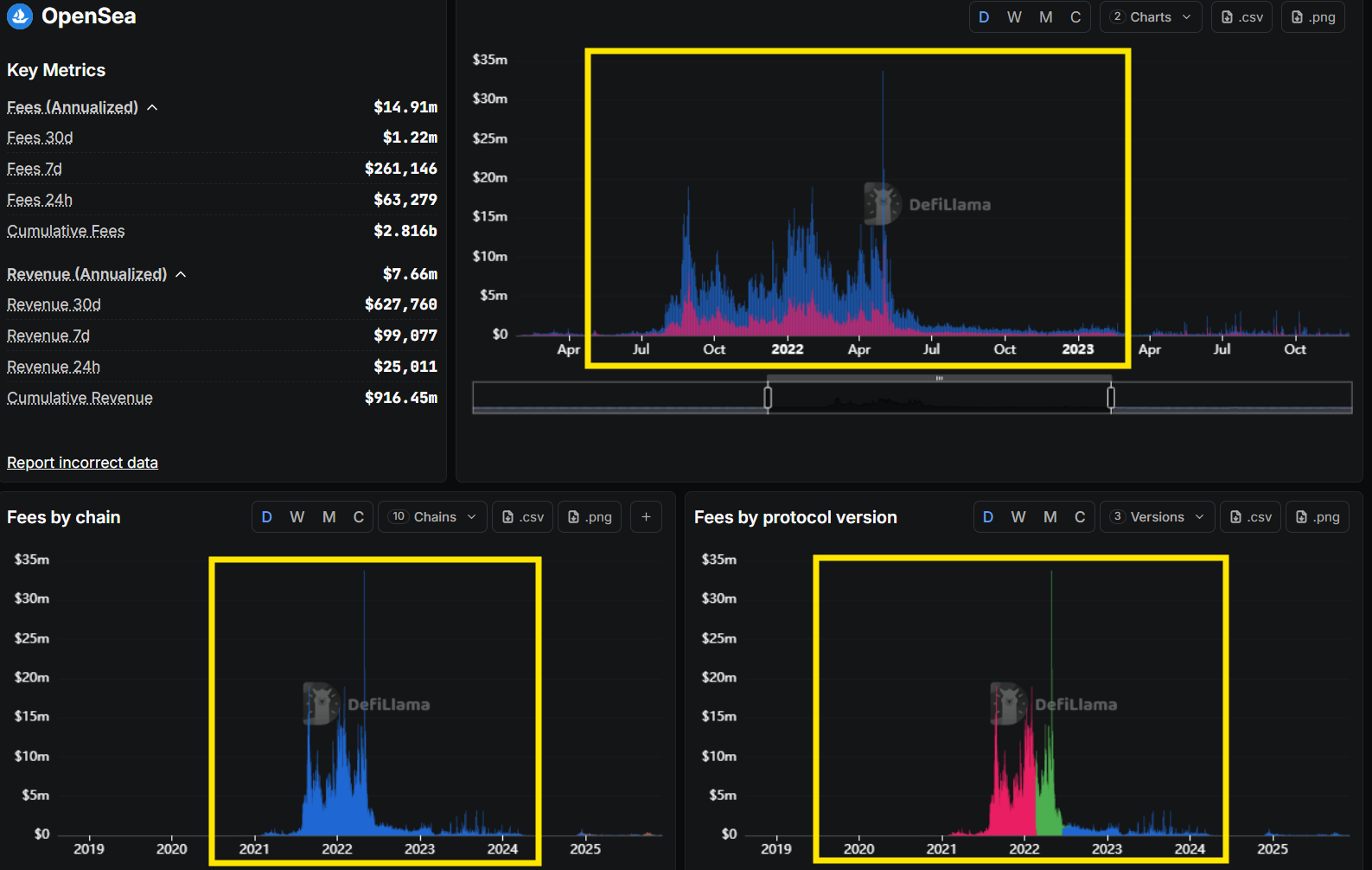Switch main chart to weekly (W) view
Screen dimensions: 1372x870
point(1014,17)
